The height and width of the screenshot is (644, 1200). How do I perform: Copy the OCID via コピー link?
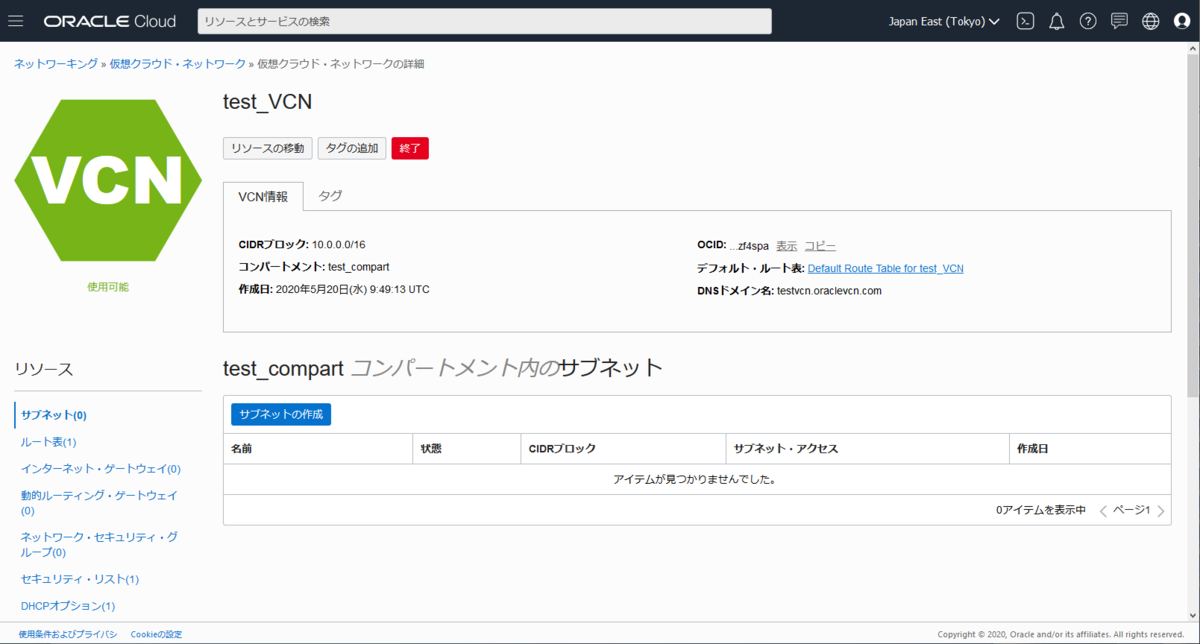tap(820, 246)
